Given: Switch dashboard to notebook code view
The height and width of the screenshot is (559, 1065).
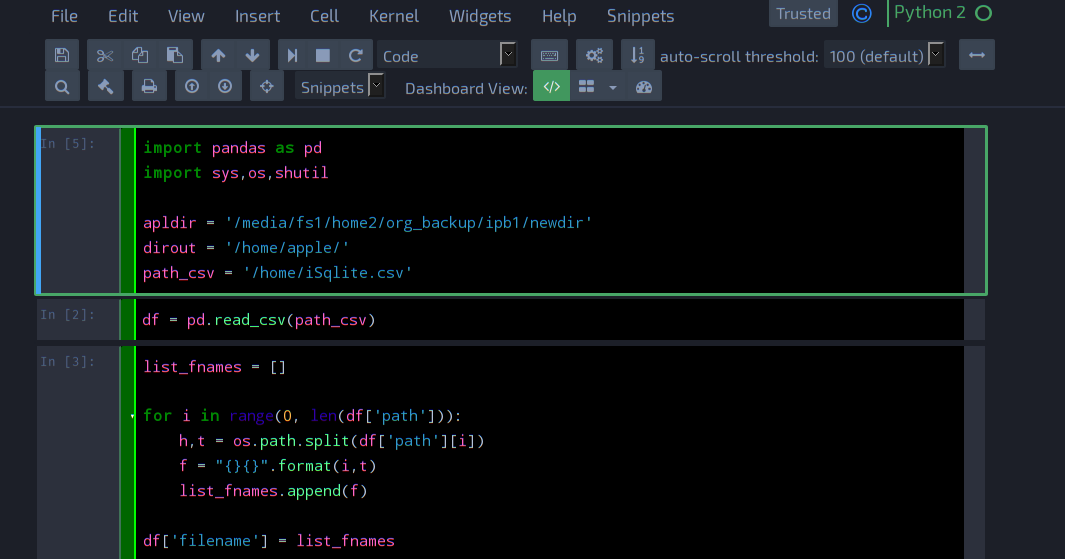Looking at the screenshot, I should tap(552, 87).
